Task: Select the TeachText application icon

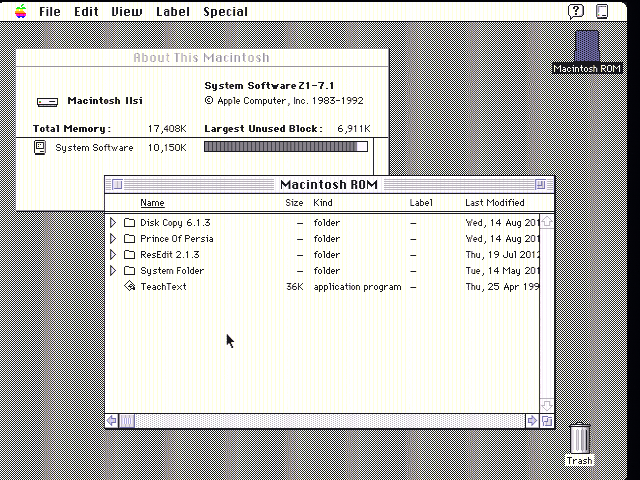Action: 130,286
